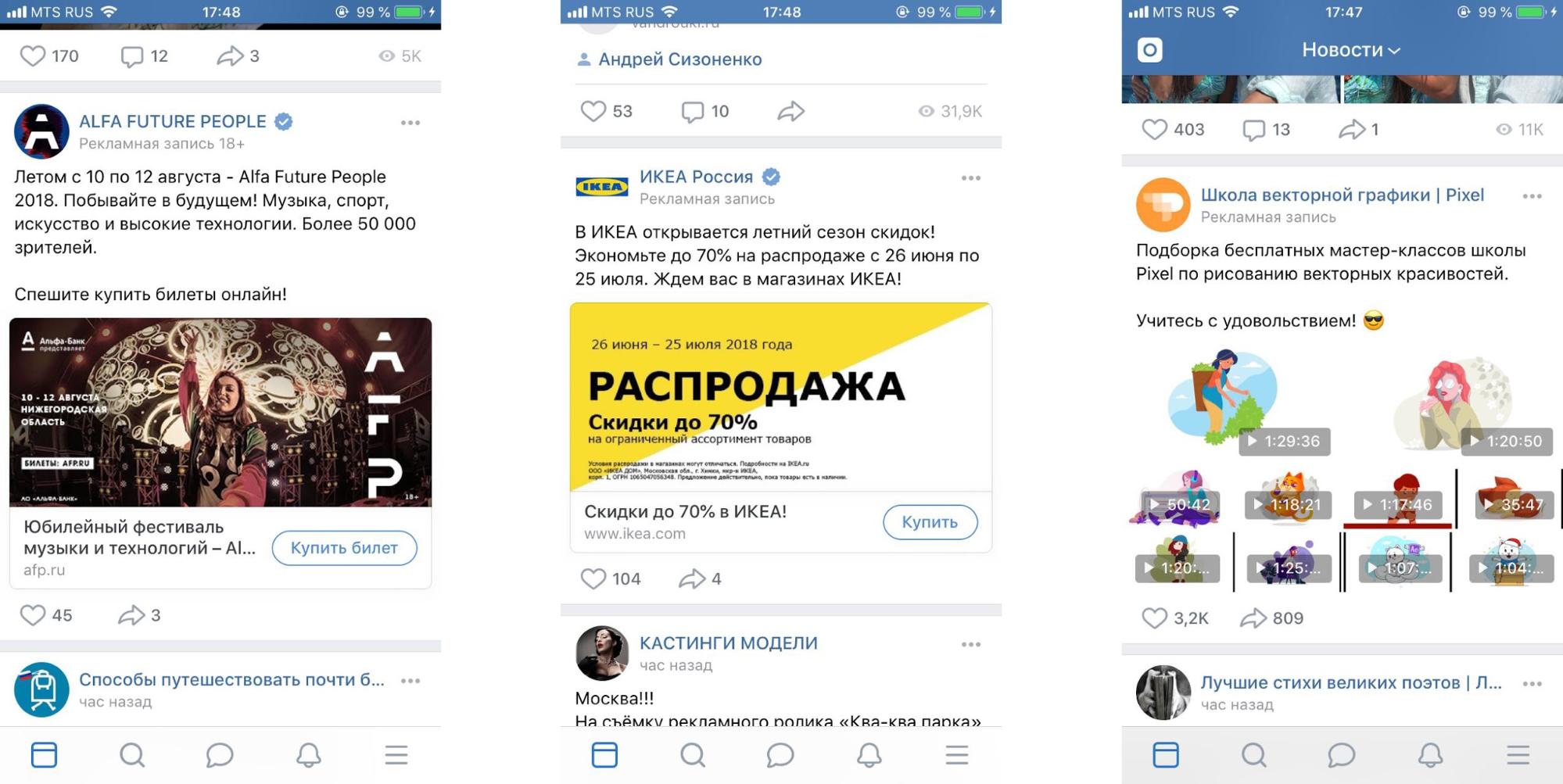Tap the camera icon beside Новости
Screen dimensions: 1563x784
pyautogui.click(x=1149, y=50)
